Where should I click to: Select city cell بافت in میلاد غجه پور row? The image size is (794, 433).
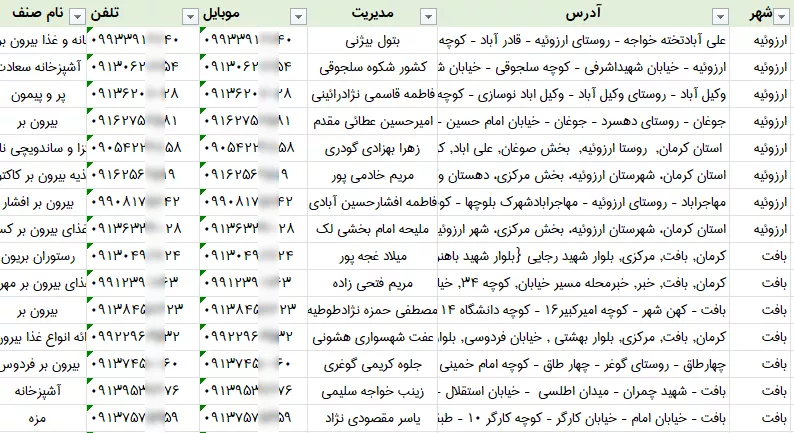tap(762, 256)
